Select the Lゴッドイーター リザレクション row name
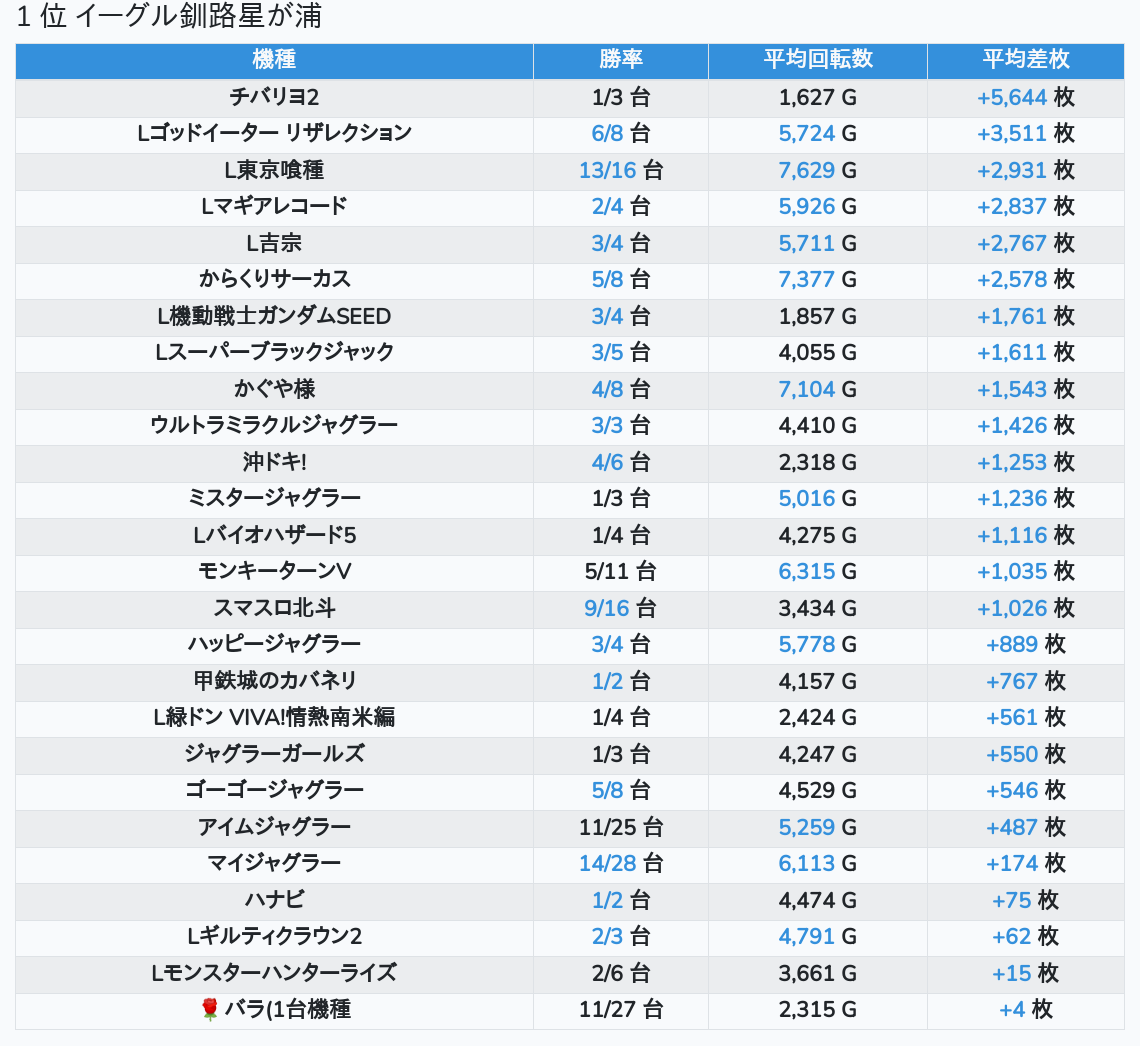 coord(274,133)
